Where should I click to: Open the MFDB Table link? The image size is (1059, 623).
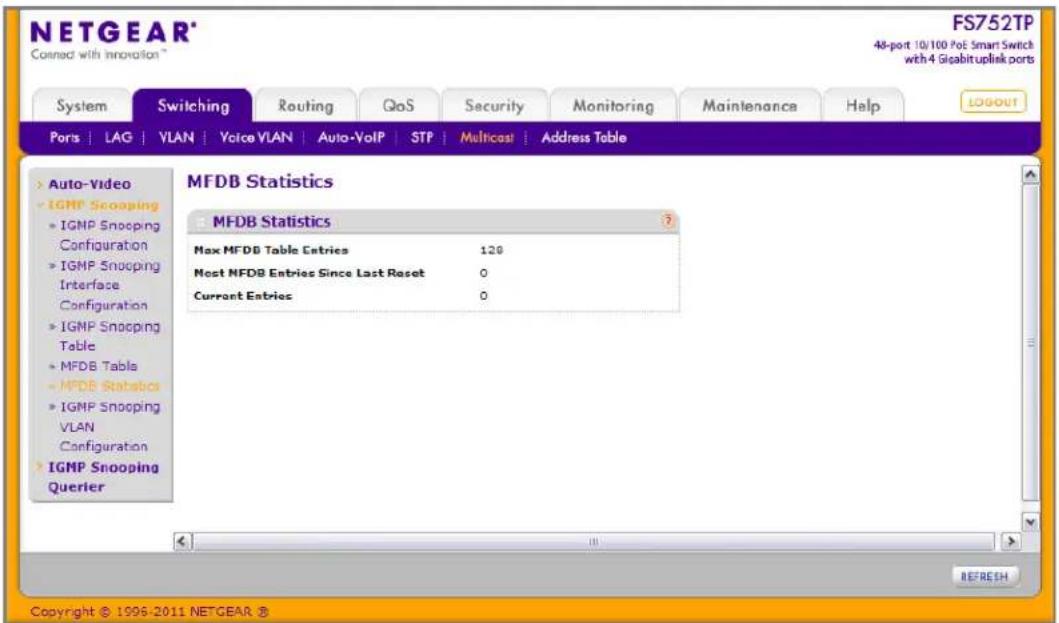(x=99, y=366)
